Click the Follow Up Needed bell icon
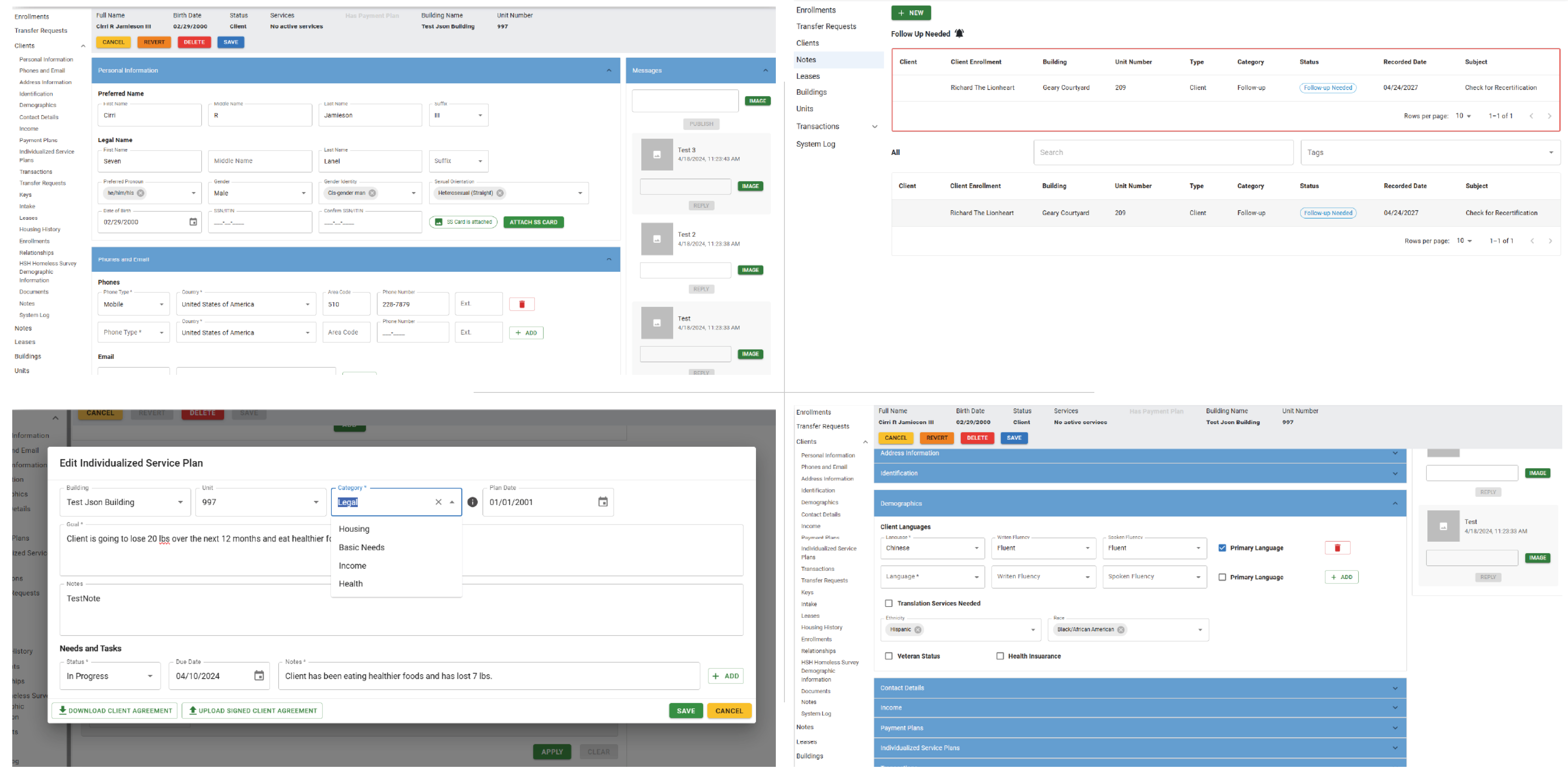The width and height of the screenshot is (1568, 784). coord(959,33)
